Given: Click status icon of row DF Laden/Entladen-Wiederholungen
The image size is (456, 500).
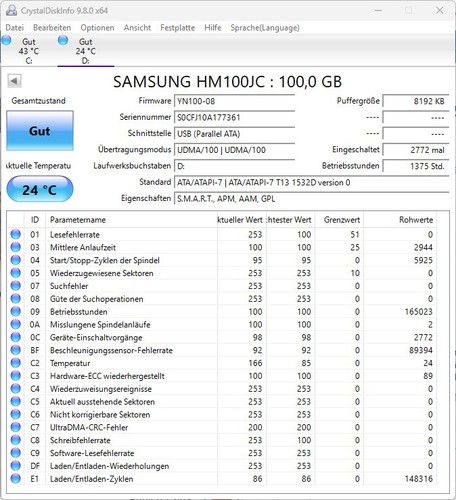Looking at the screenshot, I should [x=15, y=466].
